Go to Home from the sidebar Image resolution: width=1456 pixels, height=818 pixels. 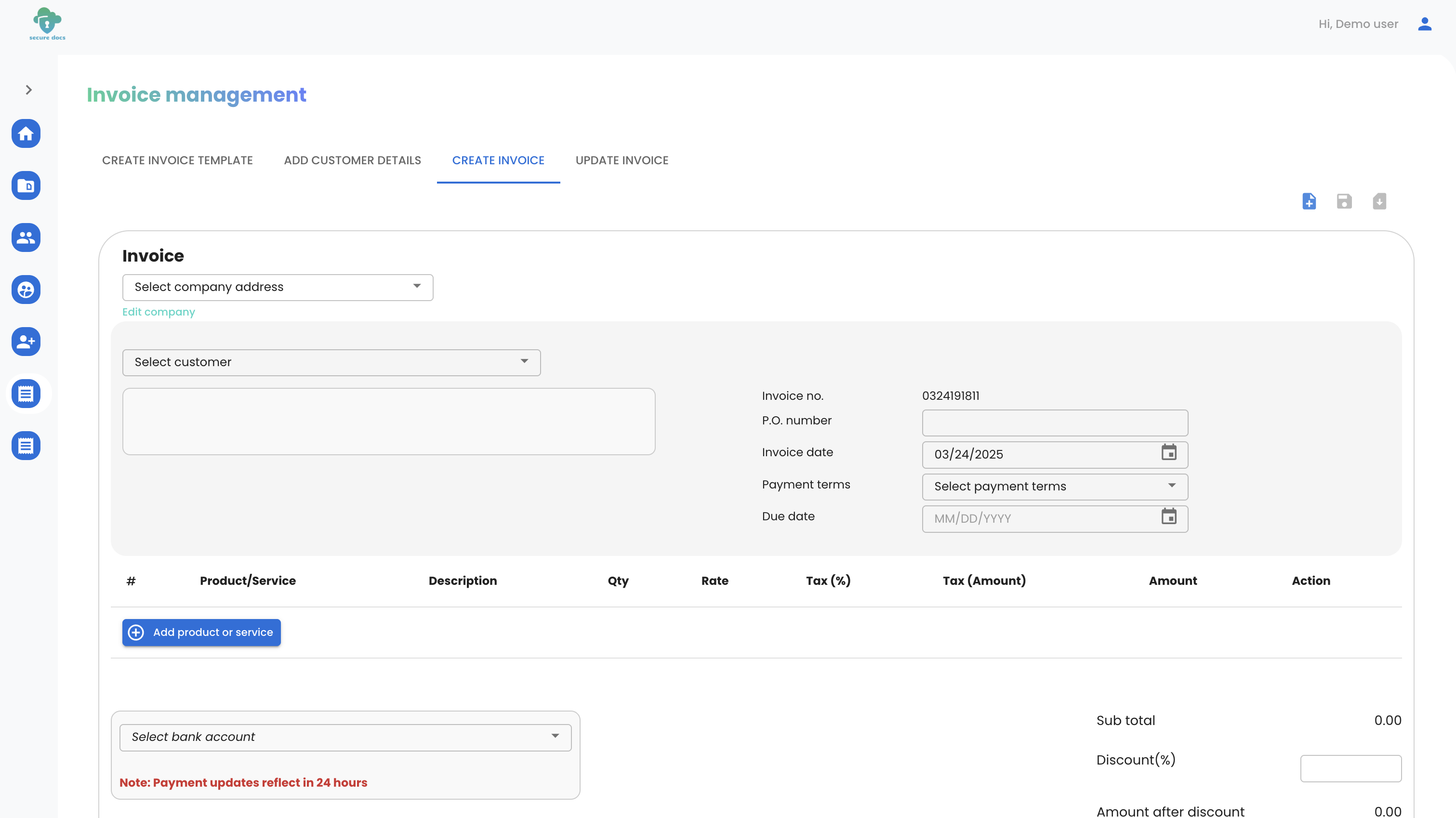(x=26, y=133)
